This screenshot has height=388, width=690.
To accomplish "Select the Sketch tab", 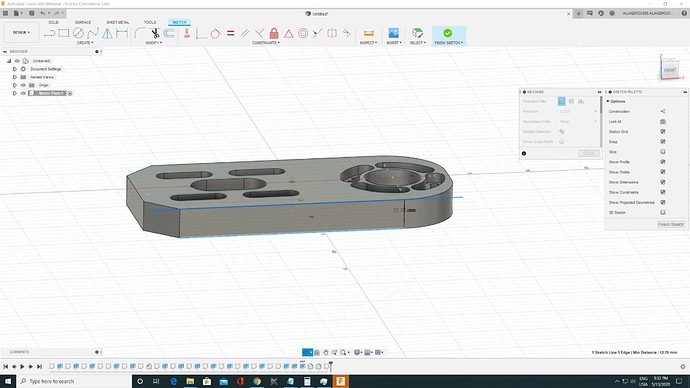I will [179, 22].
